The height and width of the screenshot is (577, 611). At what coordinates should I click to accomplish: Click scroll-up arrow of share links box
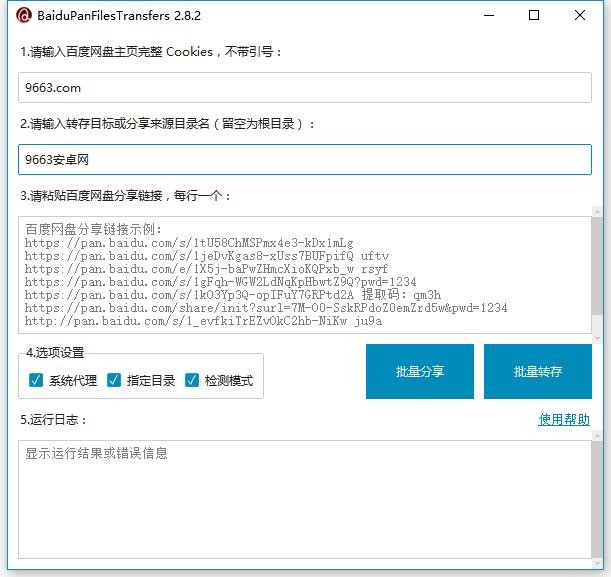point(597,211)
